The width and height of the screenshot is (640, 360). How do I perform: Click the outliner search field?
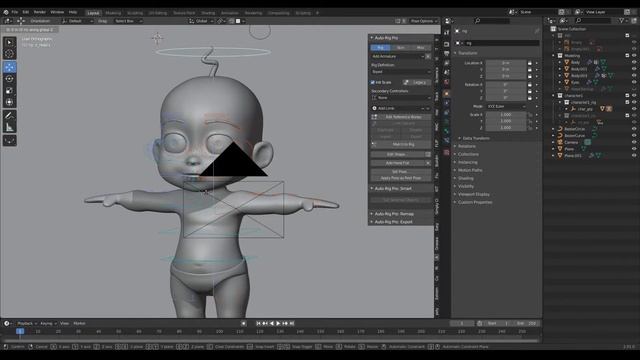[x=593, y=20]
